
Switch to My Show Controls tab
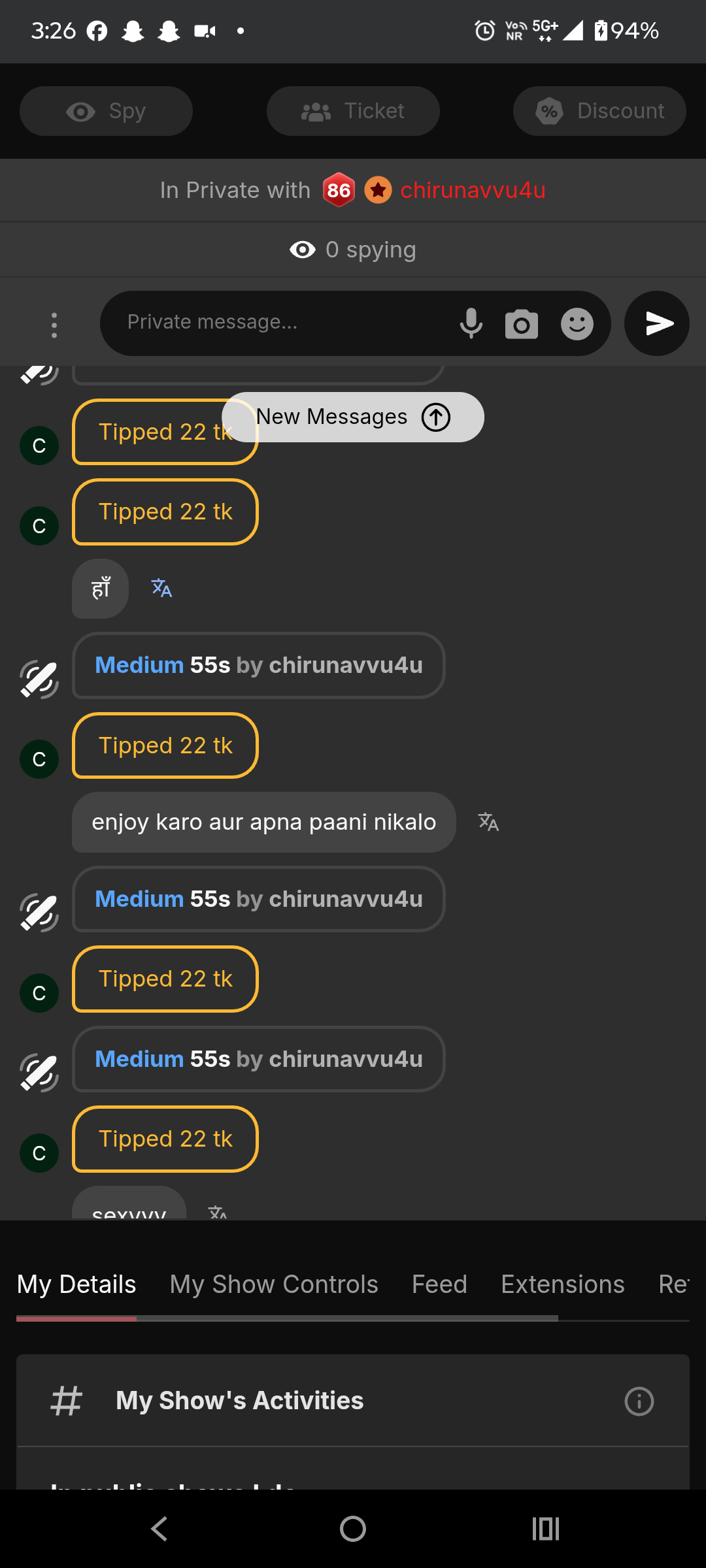pyautogui.click(x=274, y=1284)
